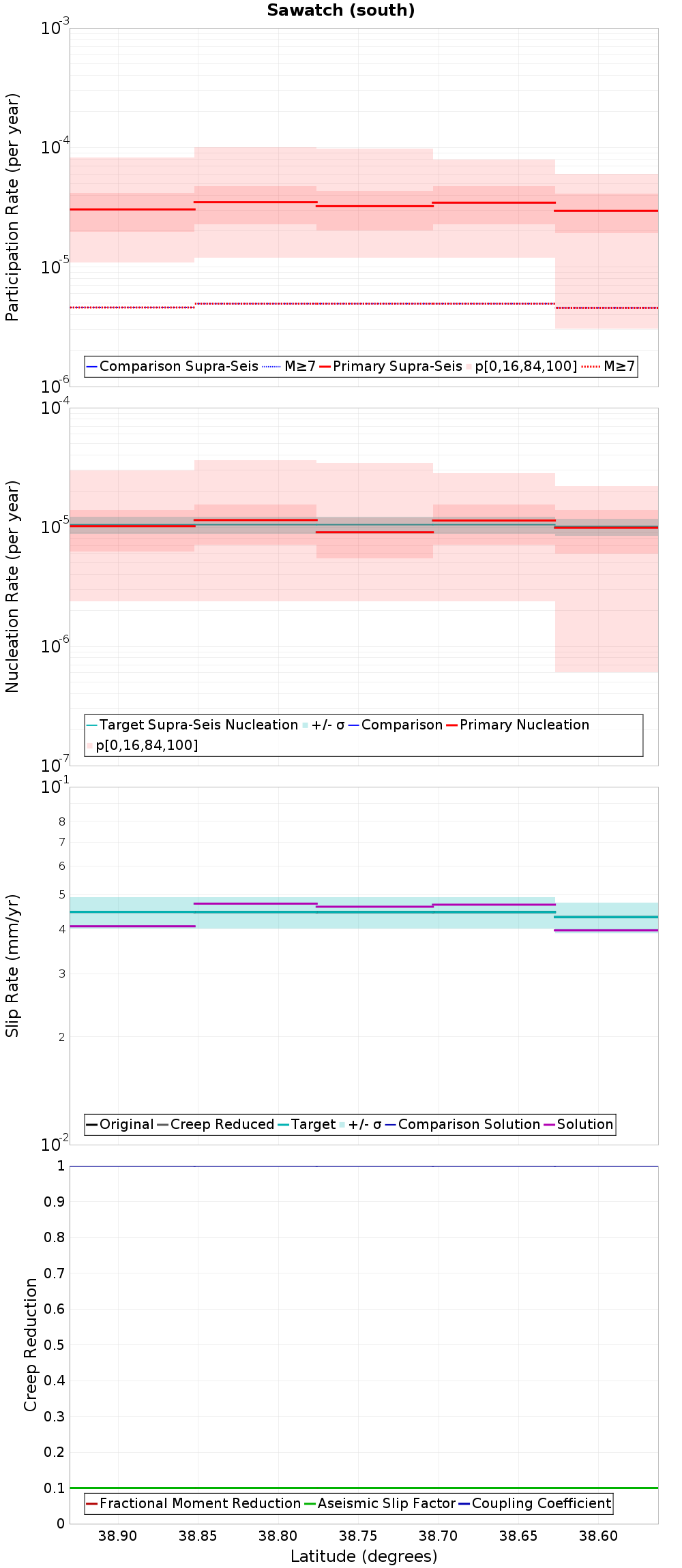
Task: Click p[0,16,84,100] swatch in nucleation legend
Action: 90,746
